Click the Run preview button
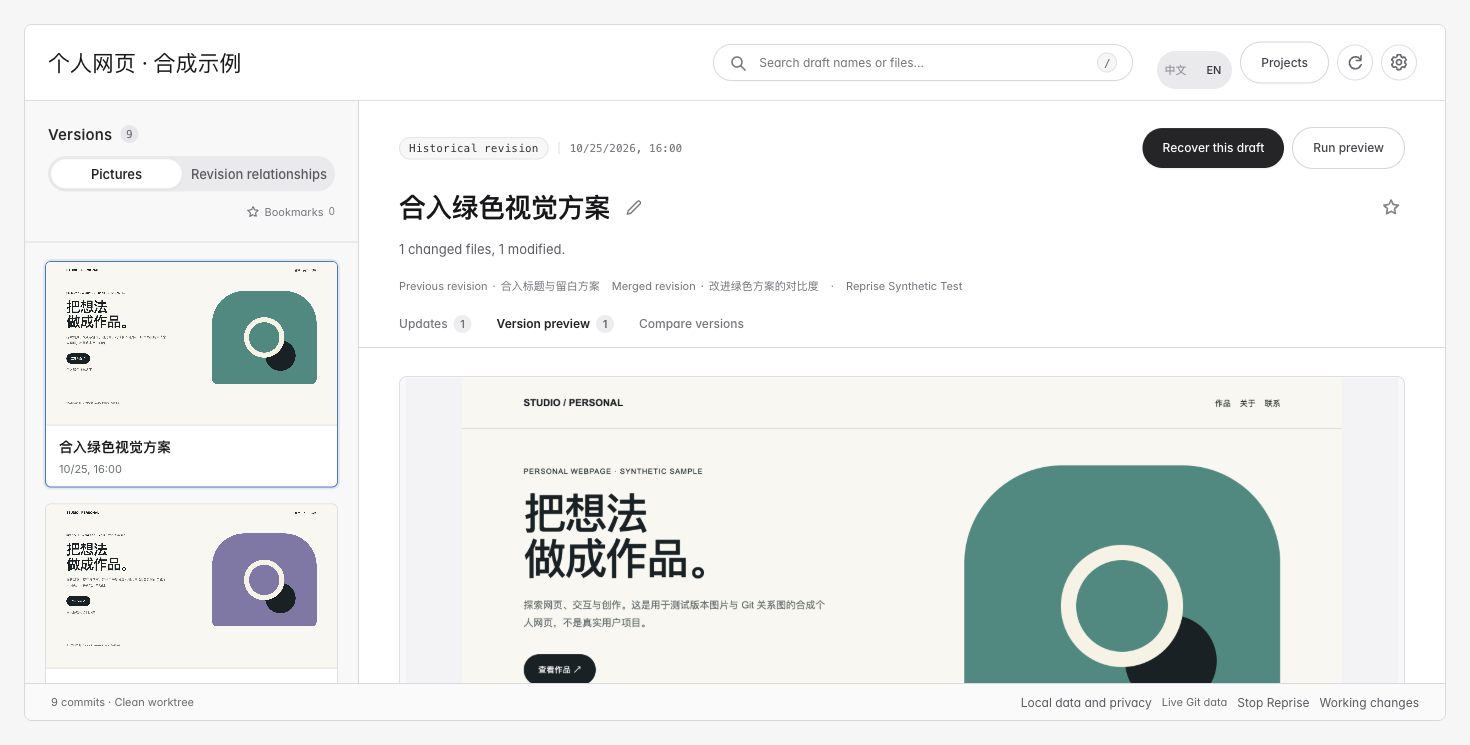 tap(1348, 148)
